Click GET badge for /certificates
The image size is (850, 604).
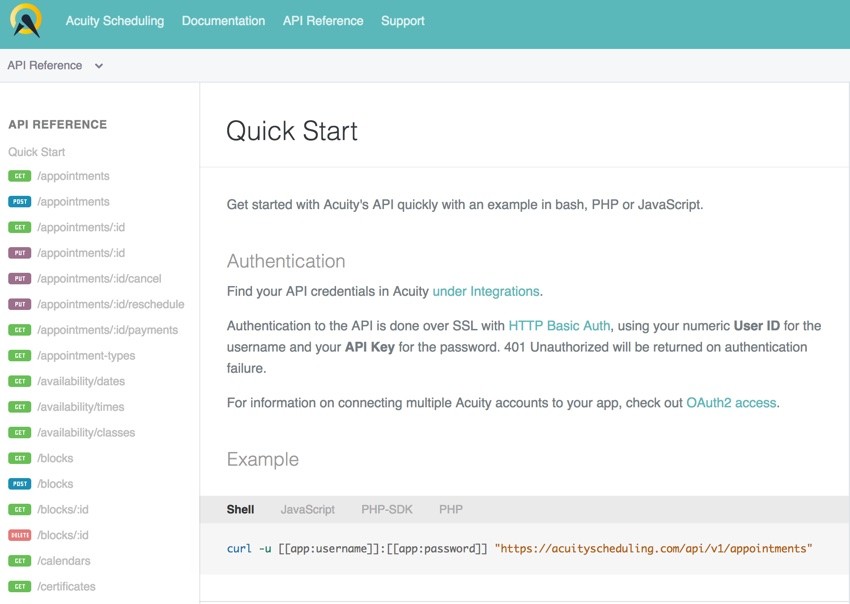coord(20,586)
